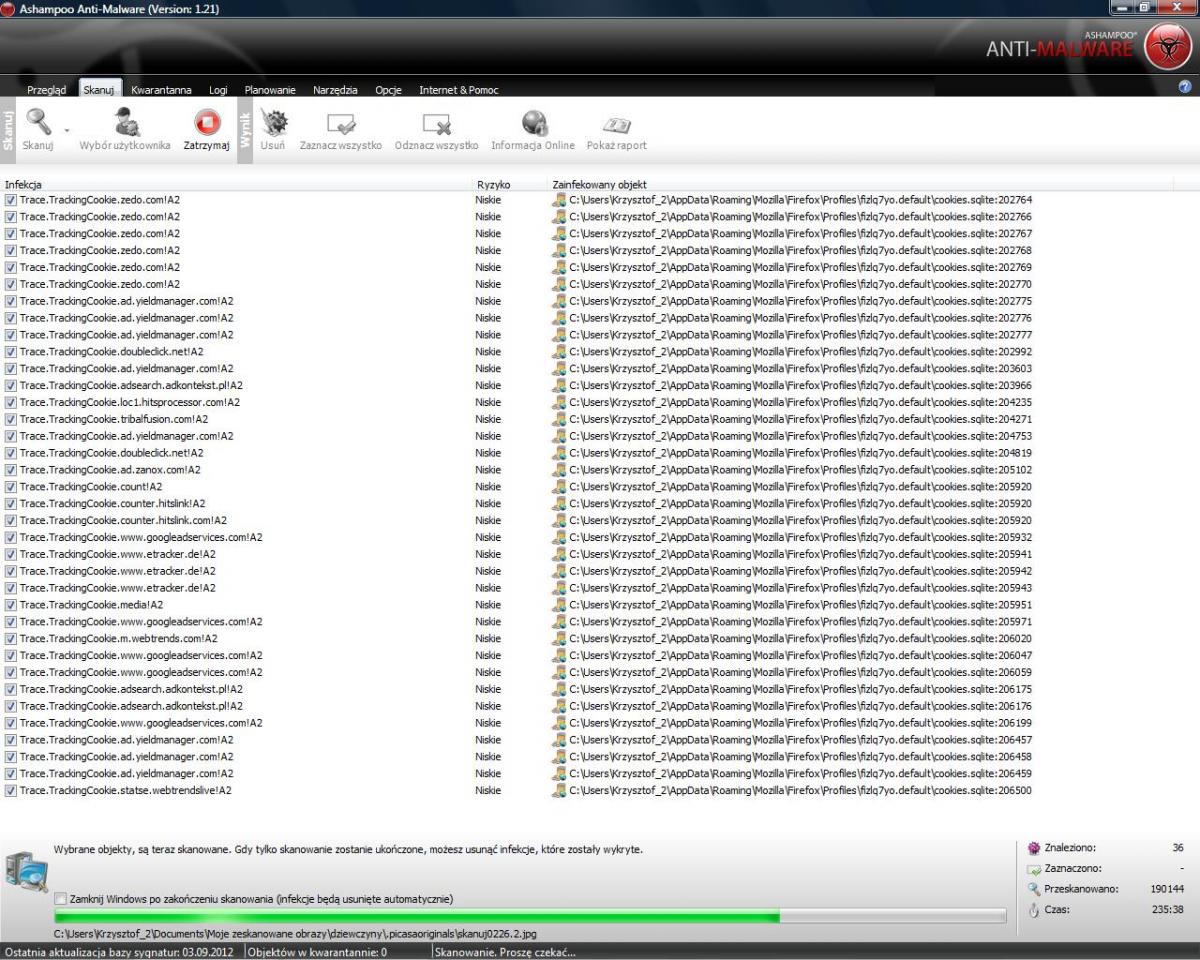Click the Czas timer icon
This screenshot has height=960, width=1200.
pos(1034,910)
